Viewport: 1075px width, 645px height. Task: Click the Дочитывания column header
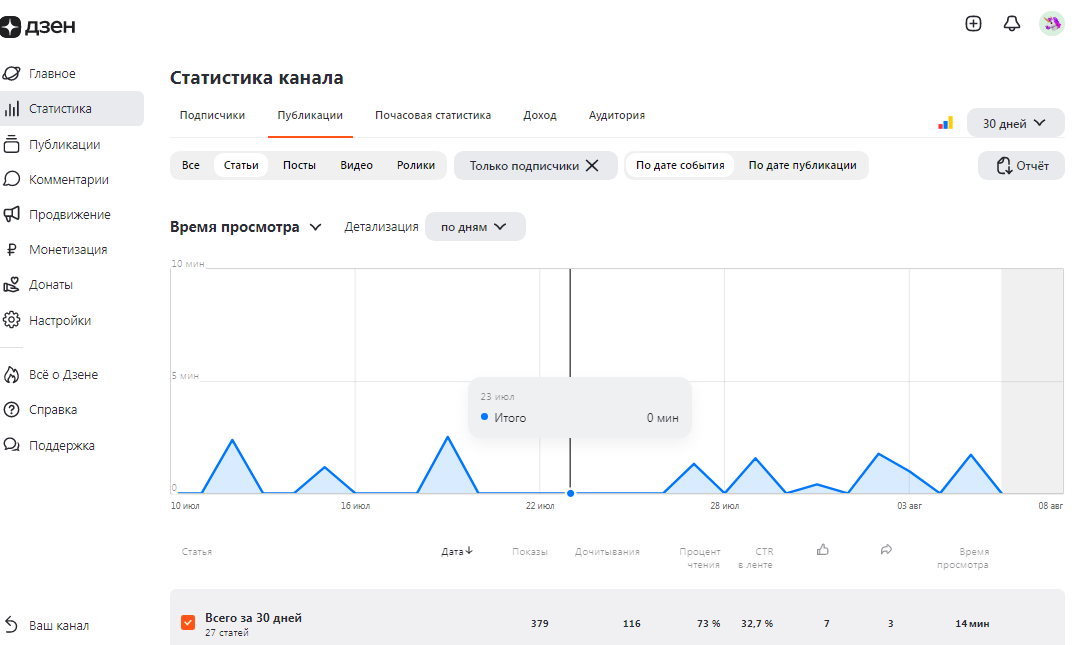coord(607,552)
